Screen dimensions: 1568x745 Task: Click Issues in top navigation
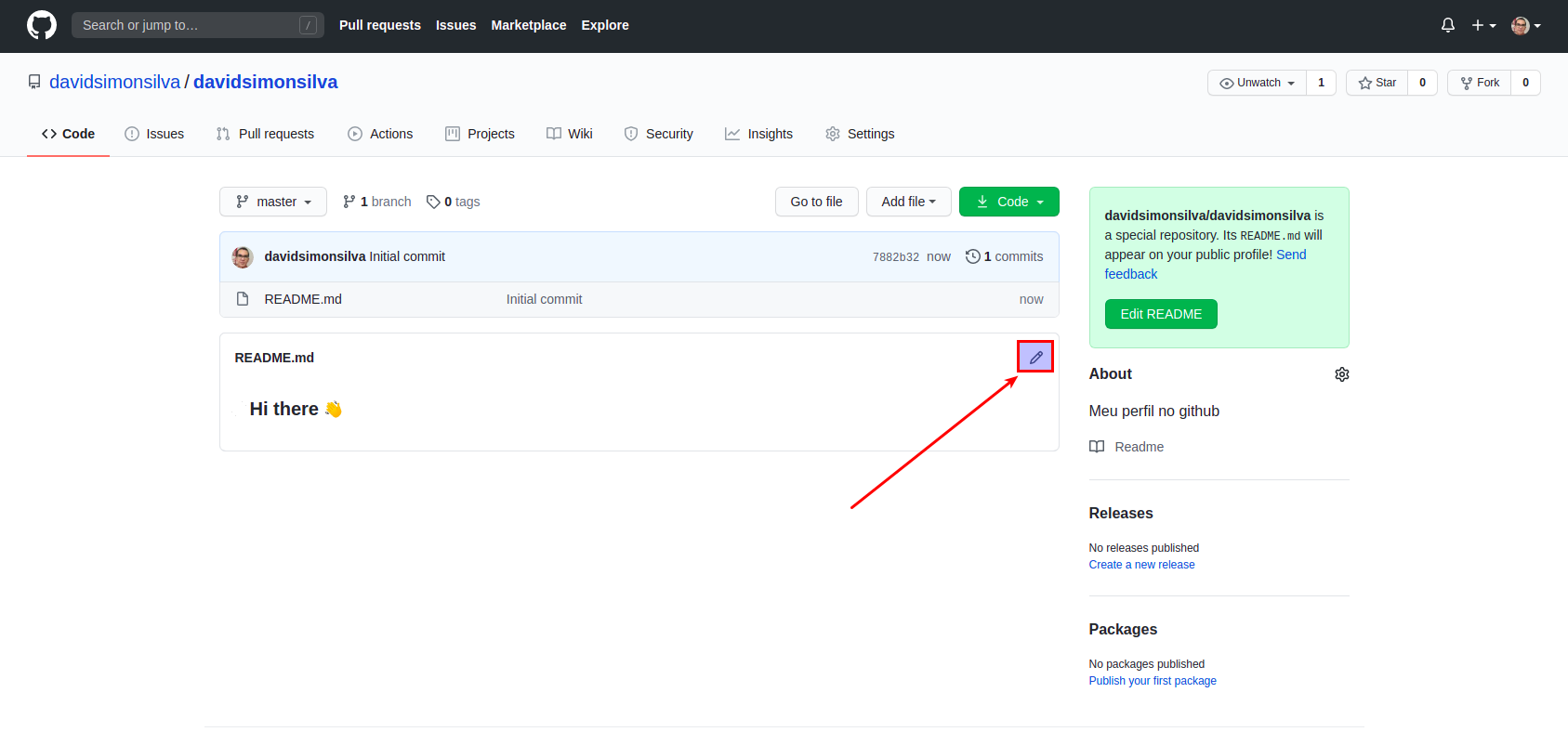pyautogui.click(x=455, y=25)
